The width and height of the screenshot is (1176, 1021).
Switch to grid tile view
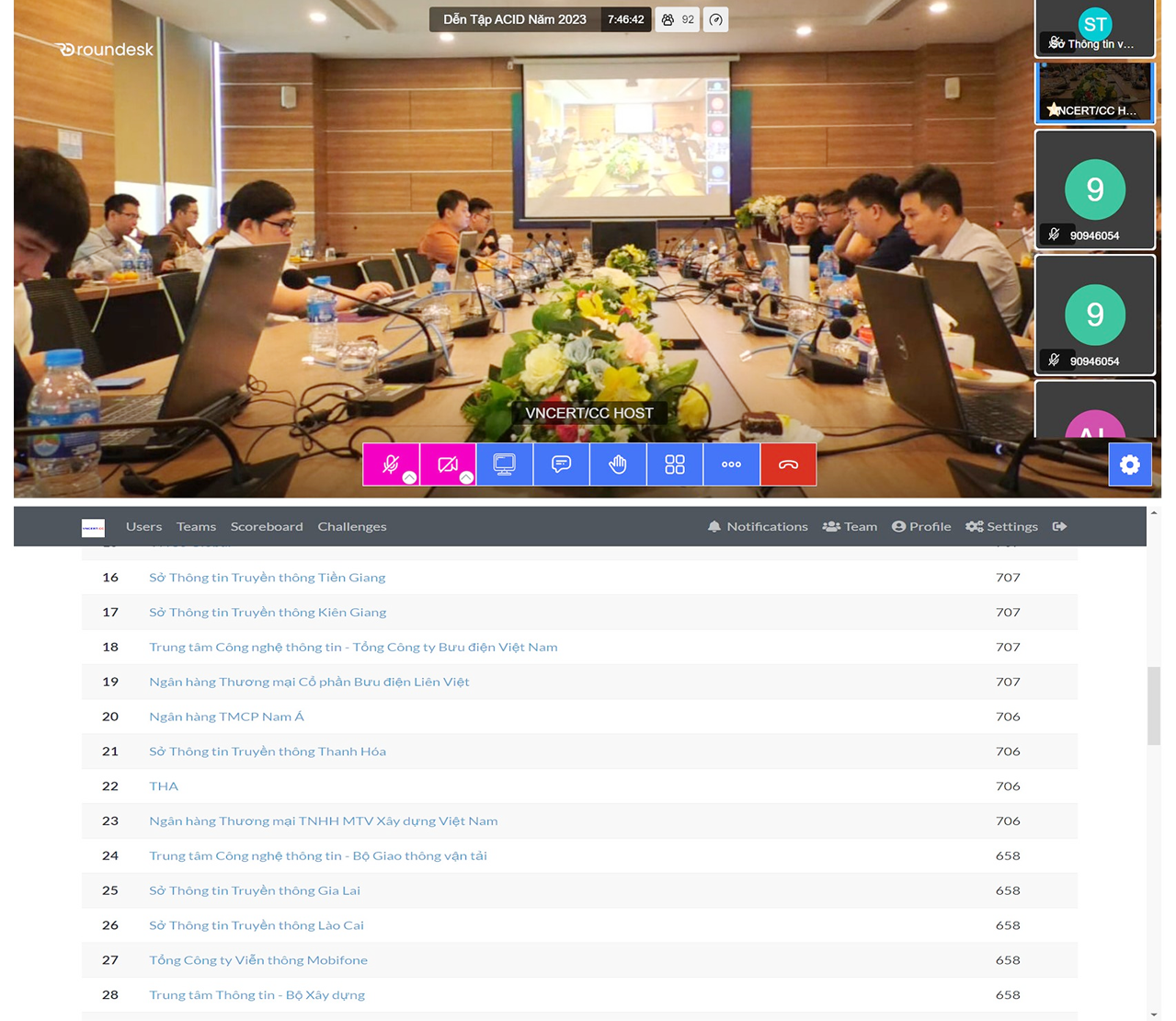point(675,465)
